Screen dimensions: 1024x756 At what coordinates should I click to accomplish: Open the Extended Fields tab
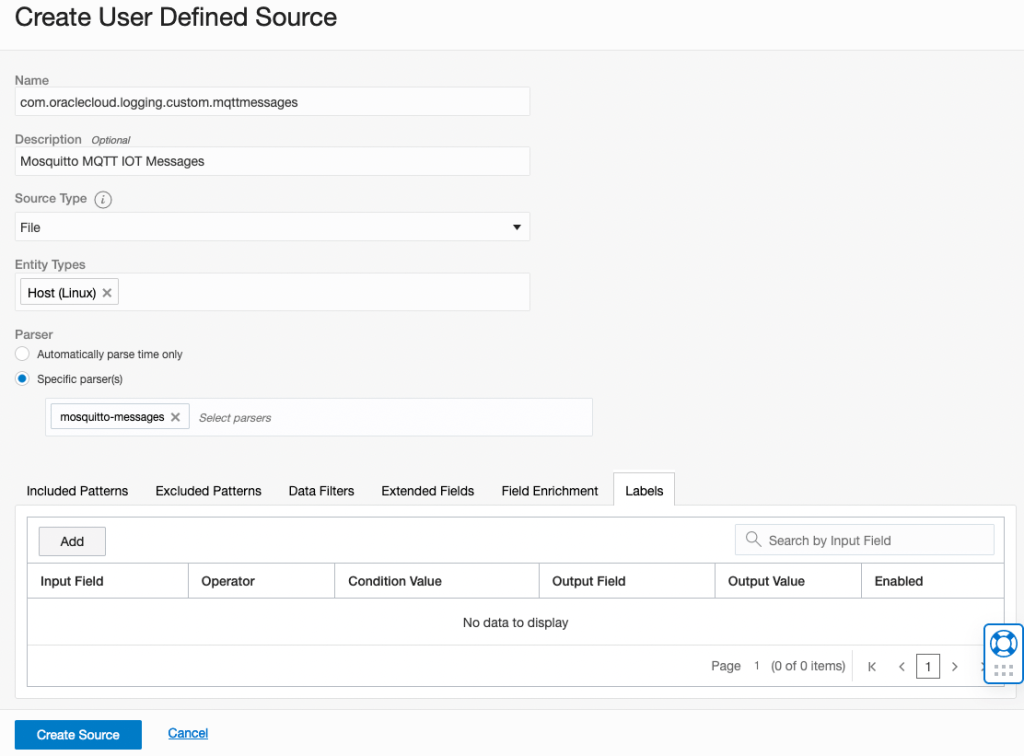point(428,490)
